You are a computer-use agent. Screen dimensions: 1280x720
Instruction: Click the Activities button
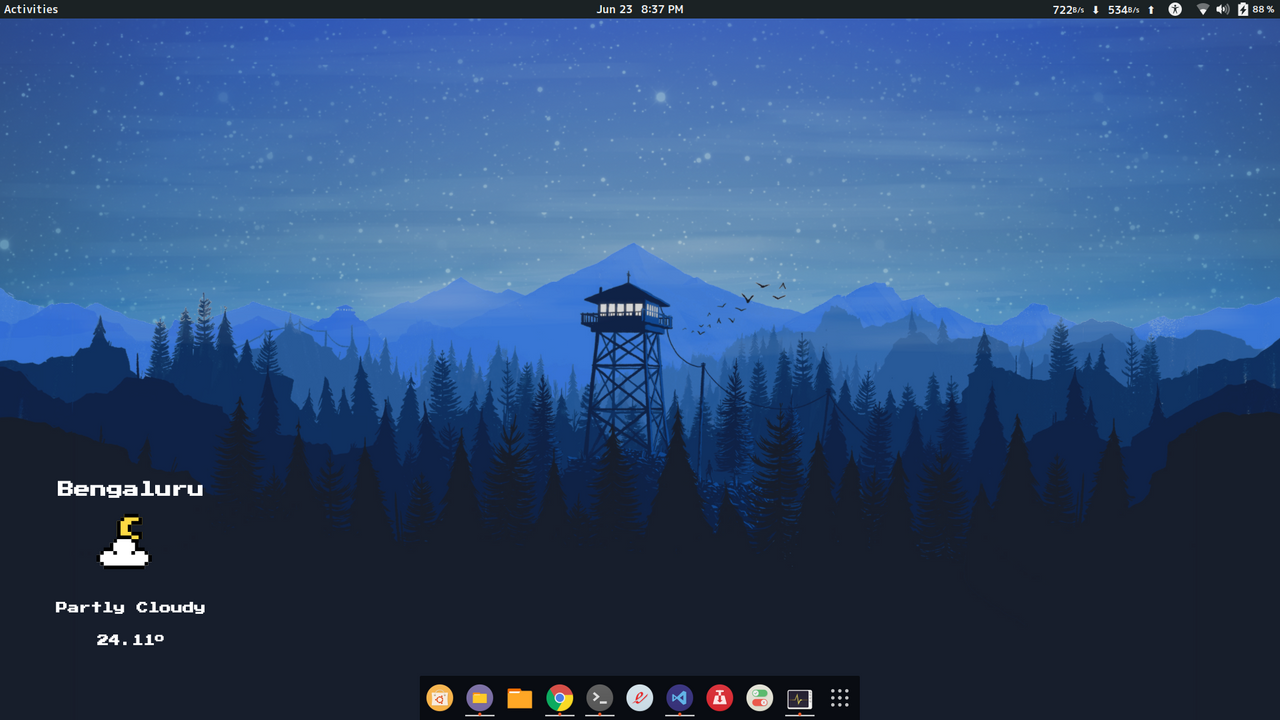pos(31,9)
